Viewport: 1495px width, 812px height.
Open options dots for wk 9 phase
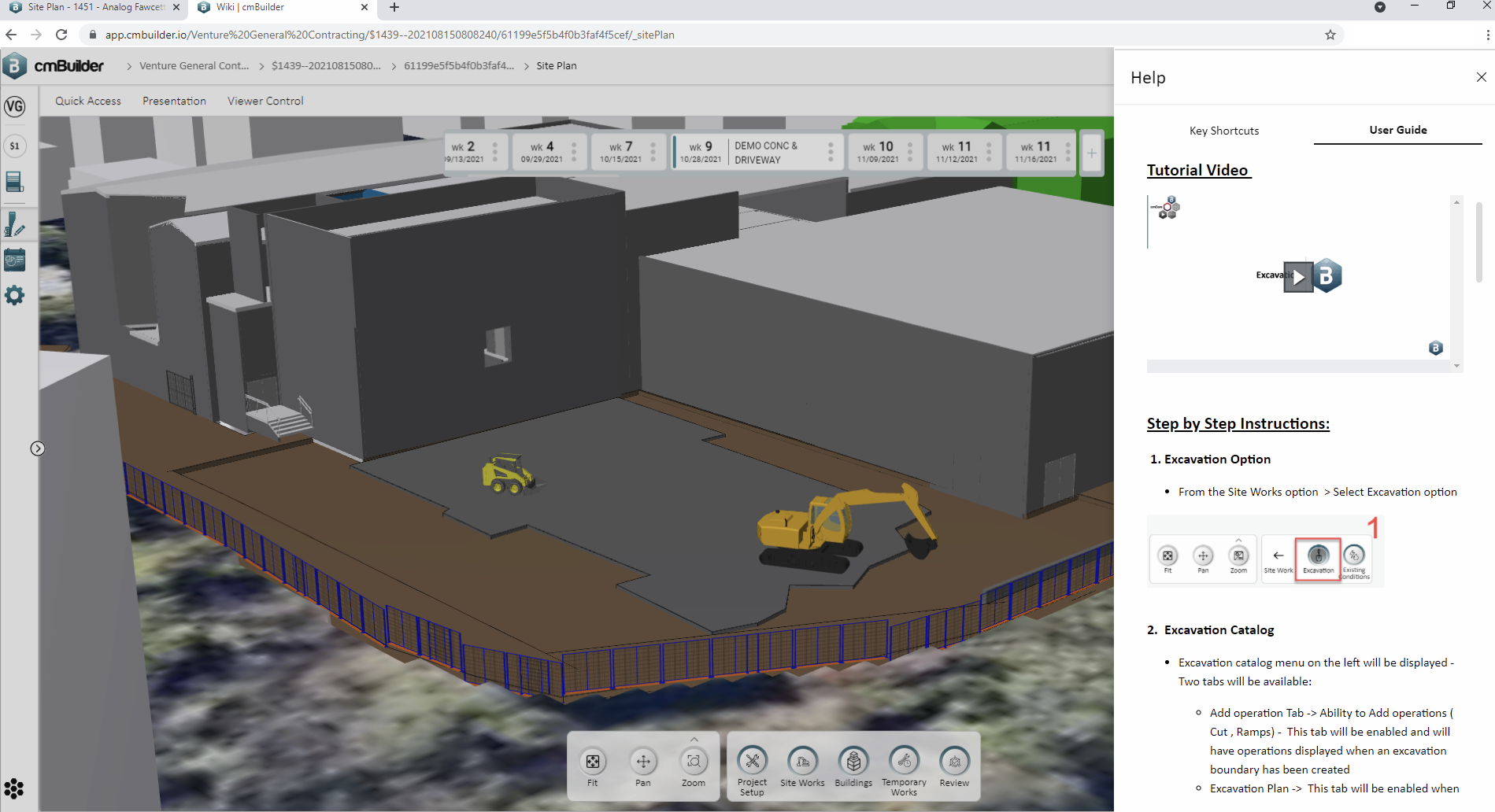(831, 152)
